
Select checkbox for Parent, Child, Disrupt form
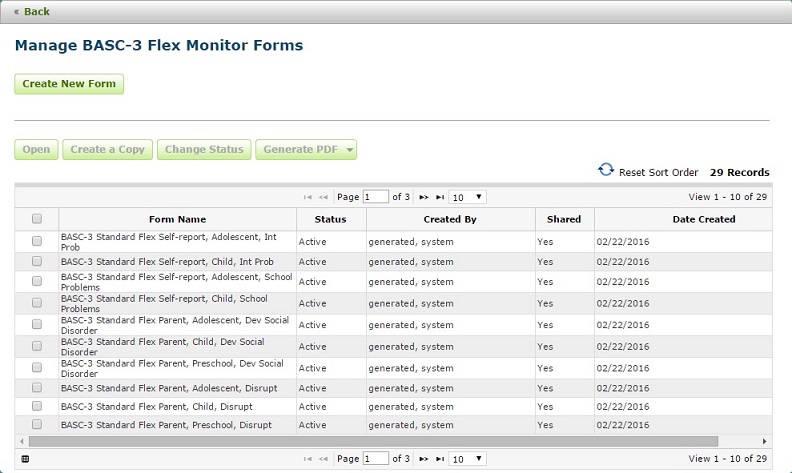pos(37,407)
